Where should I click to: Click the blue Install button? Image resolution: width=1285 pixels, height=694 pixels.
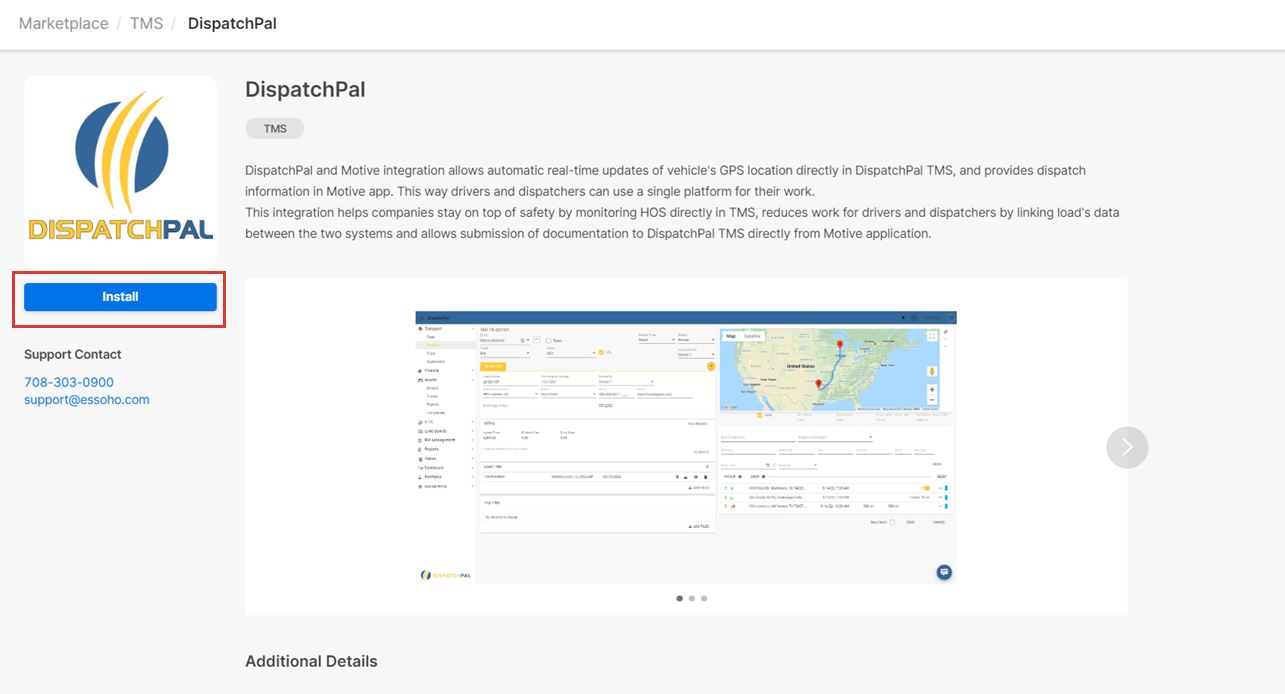(120, 297)
